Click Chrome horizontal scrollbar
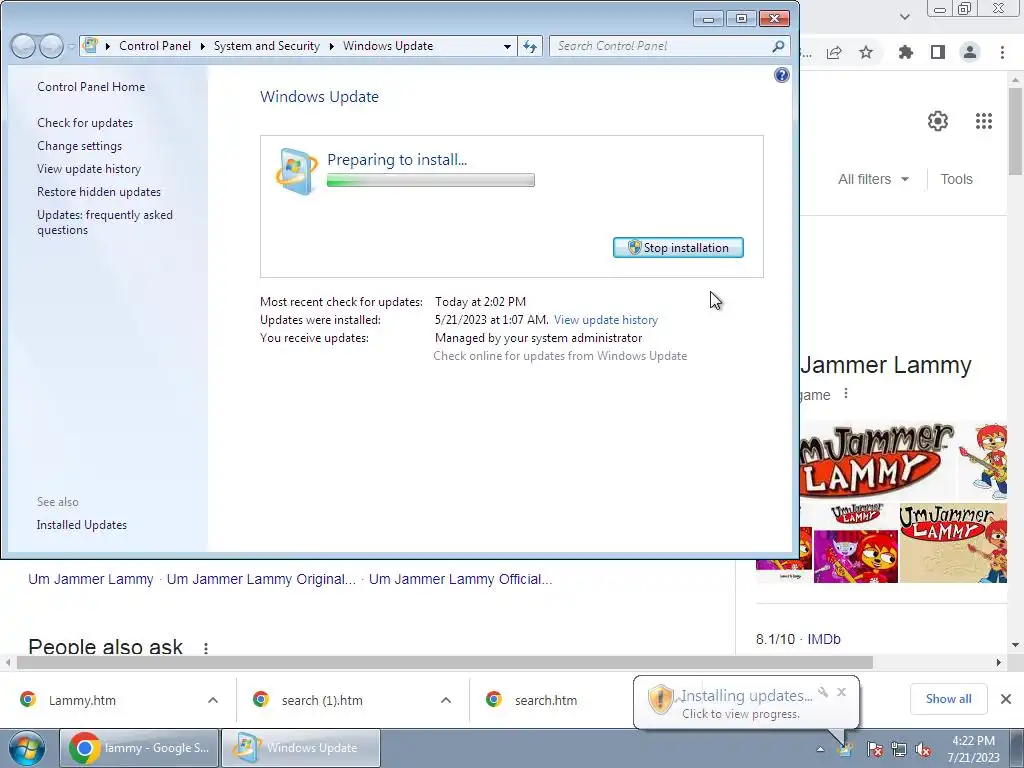 point(445,662)
